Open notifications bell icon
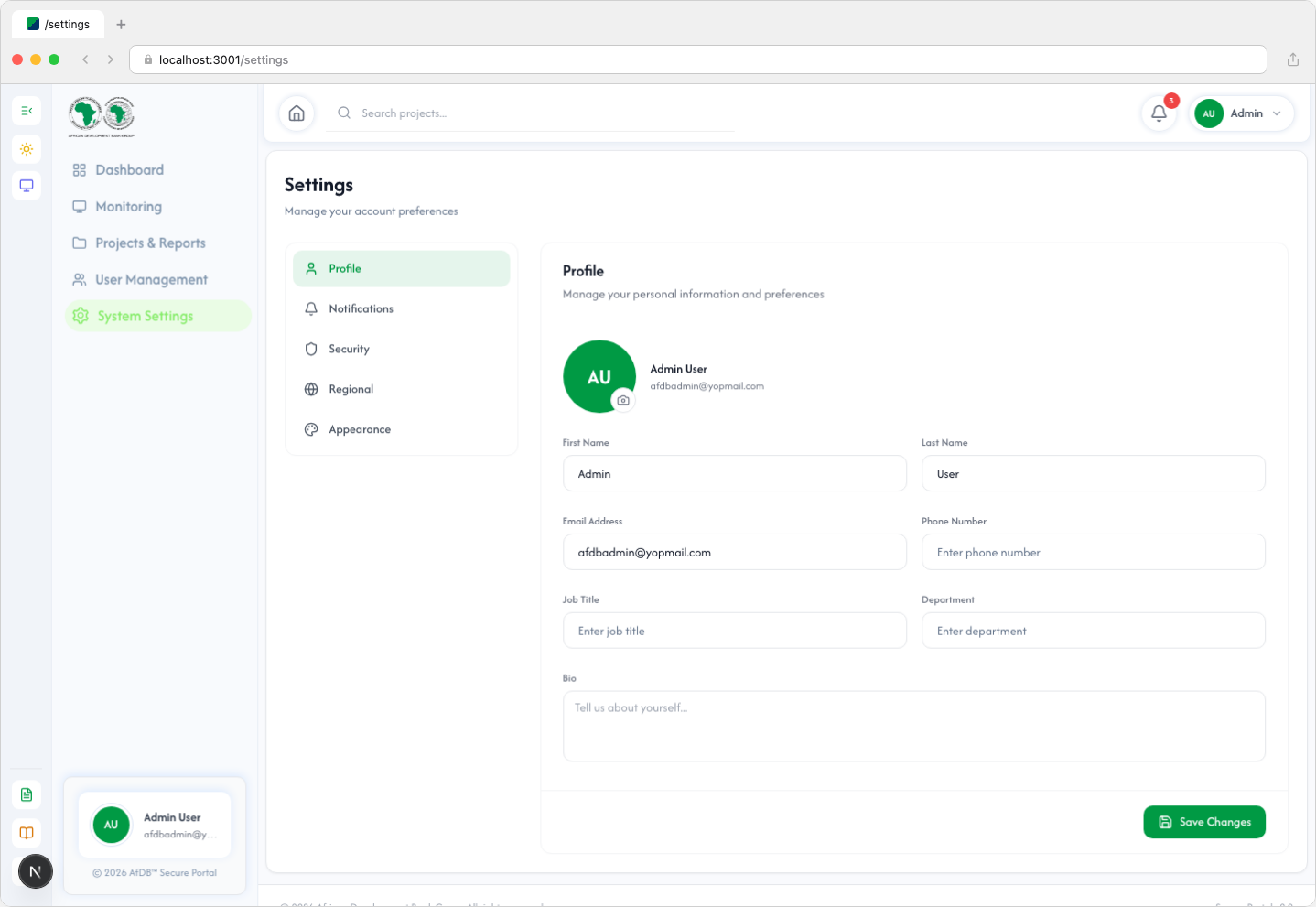Image resolution: width=1316 pixels, height=907 pixels. click(1159, 113)
